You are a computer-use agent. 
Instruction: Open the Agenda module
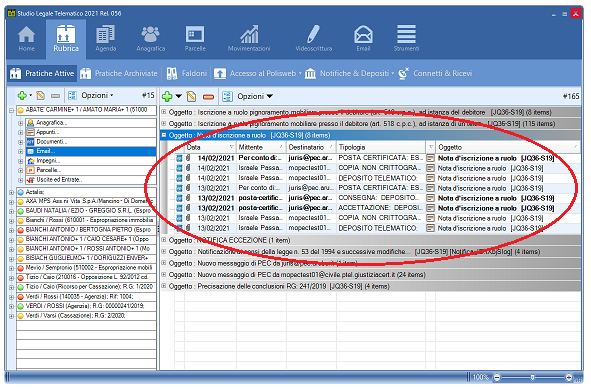click(x=106, y=38)
